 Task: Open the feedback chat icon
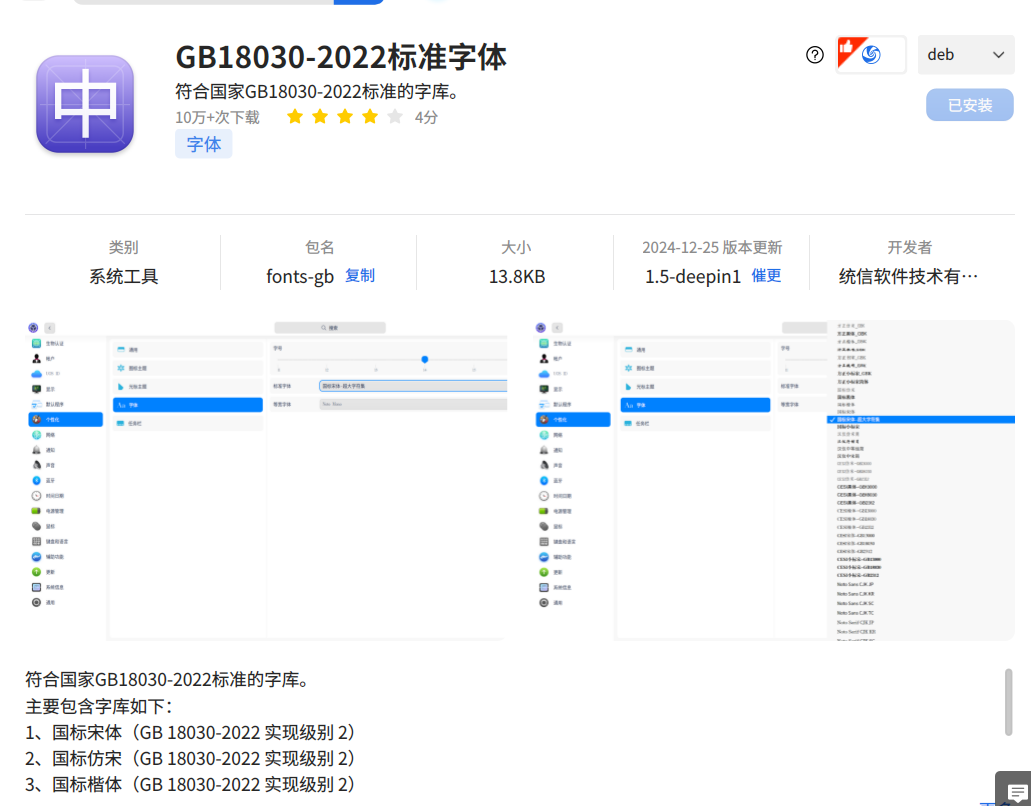coord(1017,792)
